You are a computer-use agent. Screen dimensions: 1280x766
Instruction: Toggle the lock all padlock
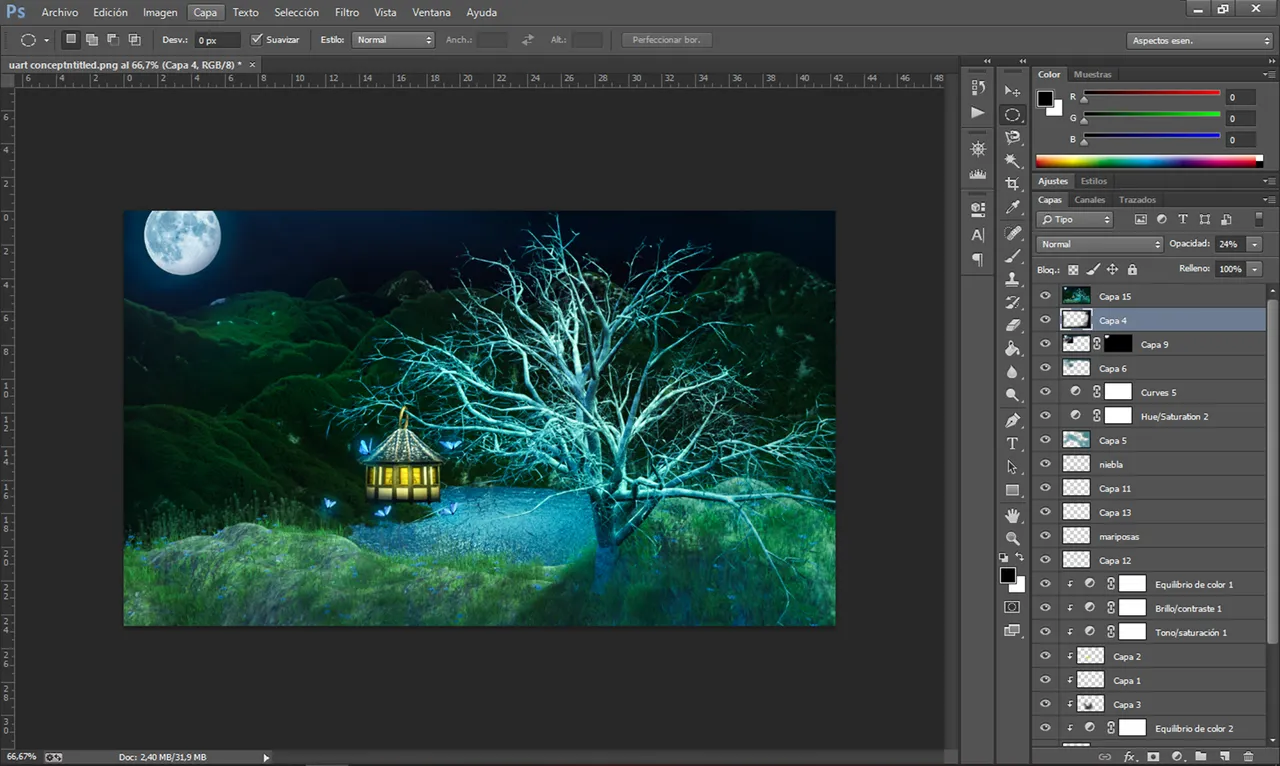pyautogui.click(x=1132, y=269)
